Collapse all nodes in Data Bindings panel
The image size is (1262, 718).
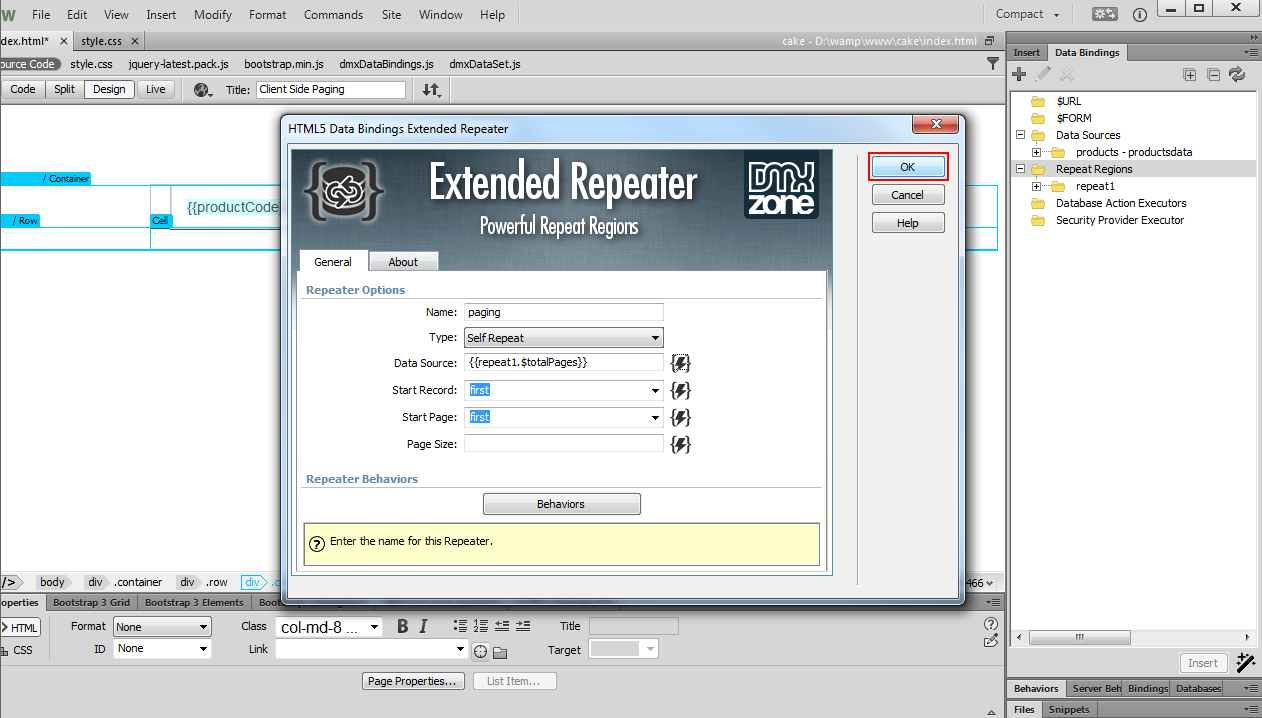tap(1213, 74)
